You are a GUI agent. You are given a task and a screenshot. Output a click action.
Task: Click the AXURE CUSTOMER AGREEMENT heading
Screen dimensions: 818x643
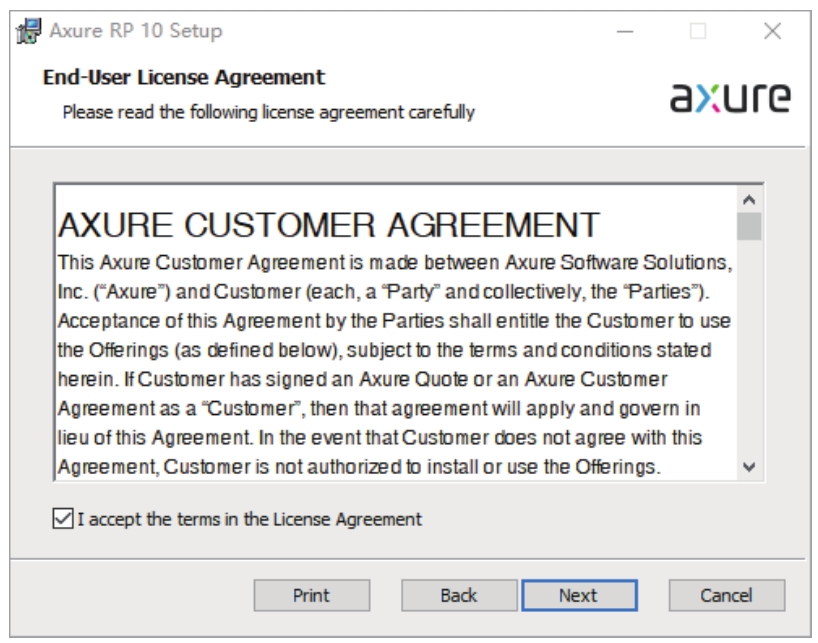click(x=329, y=225)
